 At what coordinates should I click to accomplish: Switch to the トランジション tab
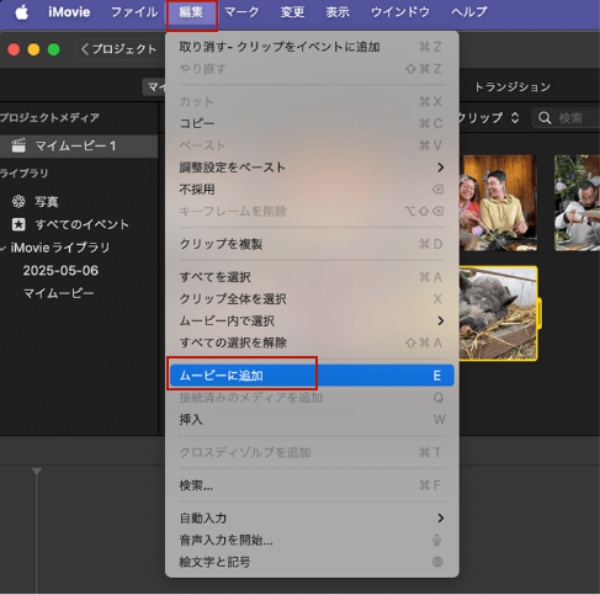[512, 87]
